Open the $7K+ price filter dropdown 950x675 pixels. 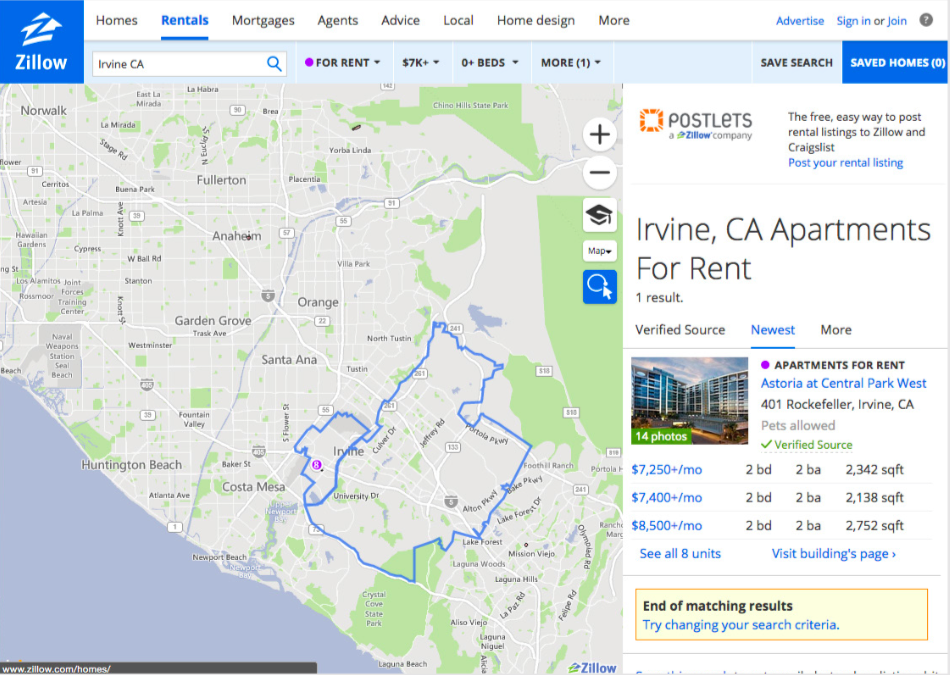[421, 62]
